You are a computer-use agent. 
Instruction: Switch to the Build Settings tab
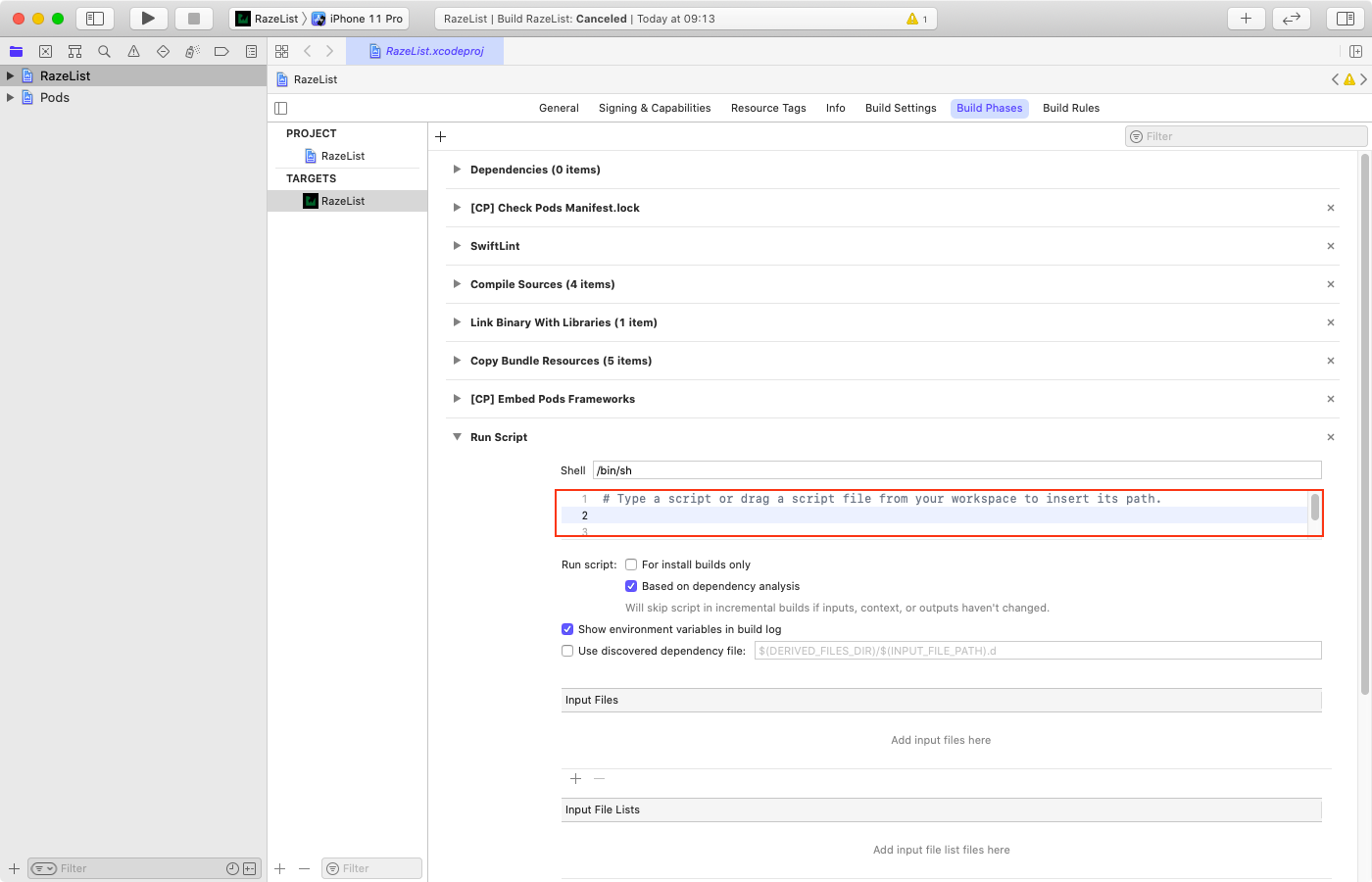(900, 108)
